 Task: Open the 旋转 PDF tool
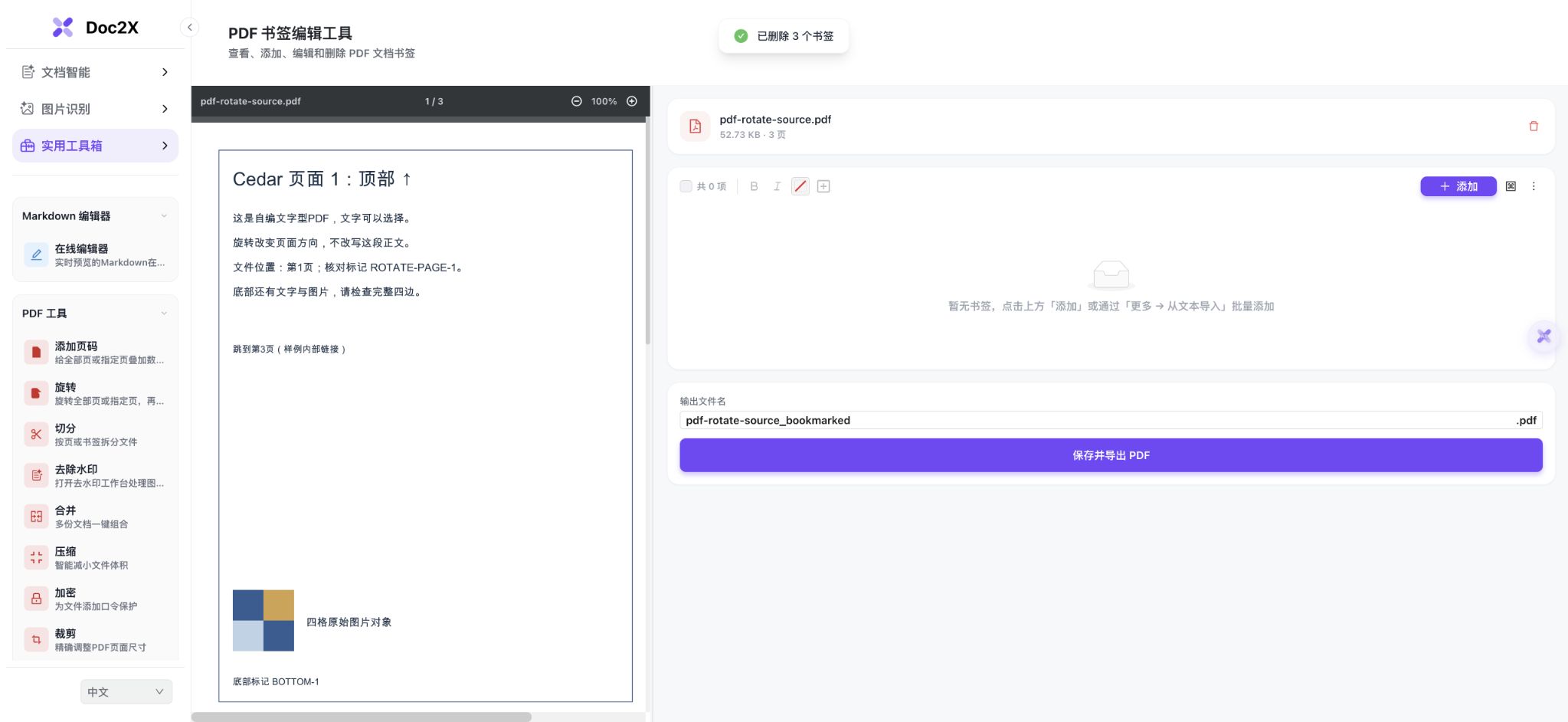(96, 394)
